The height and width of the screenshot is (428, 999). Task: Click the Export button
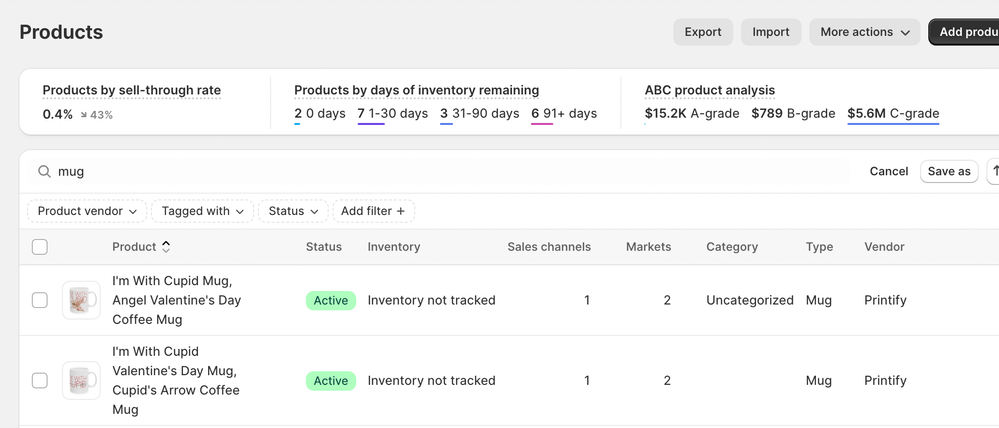703,32
